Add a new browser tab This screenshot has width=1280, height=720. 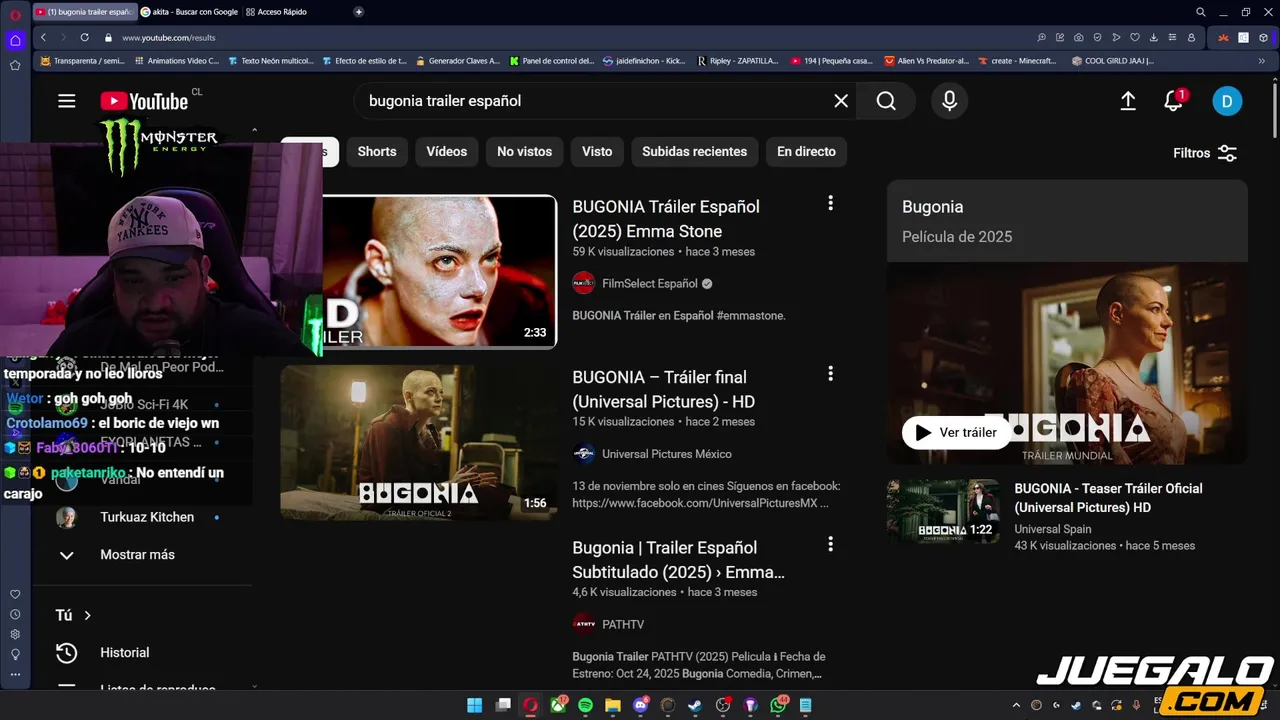(x=359, y=12)
